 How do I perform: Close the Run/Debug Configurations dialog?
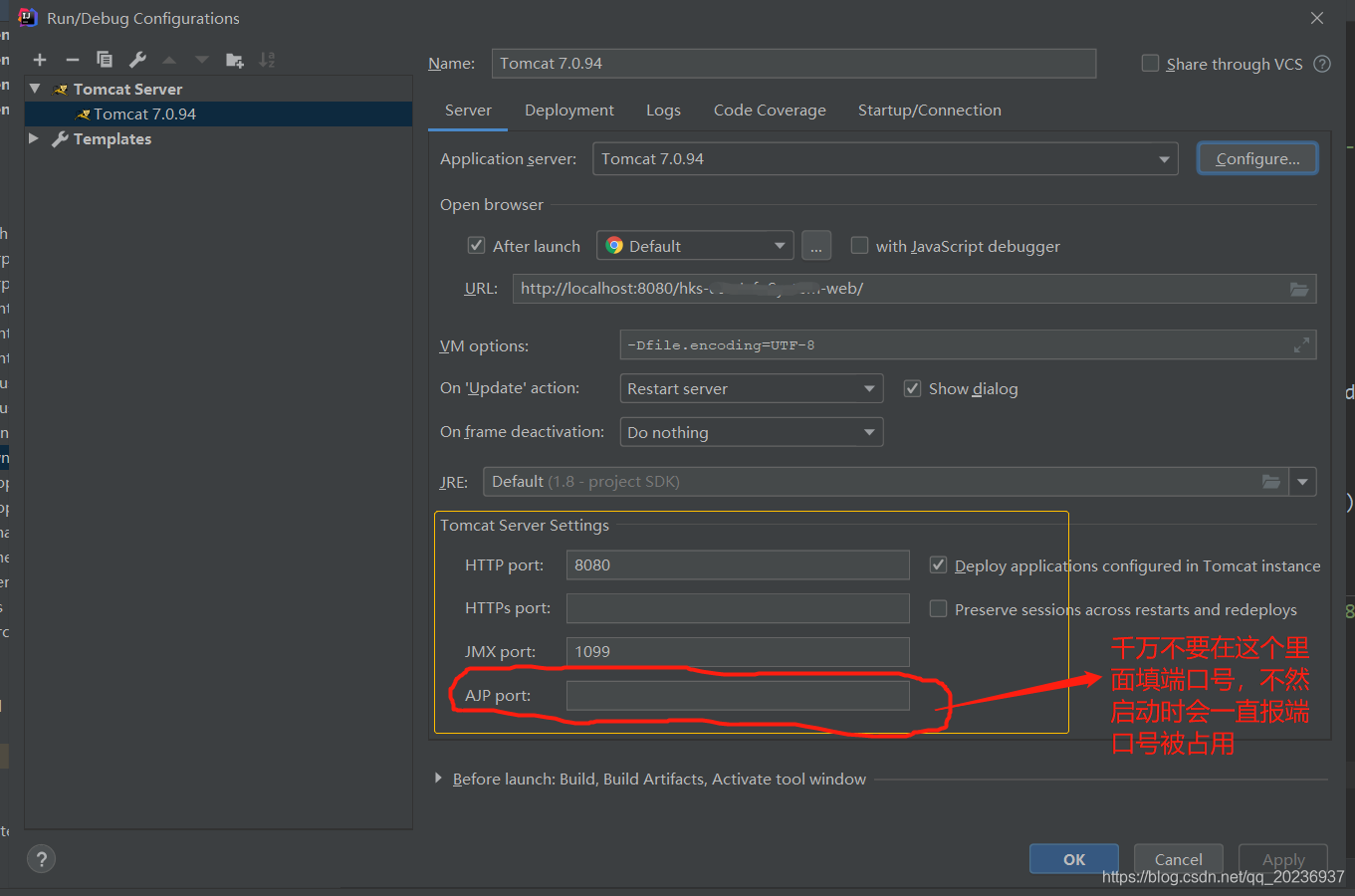(1317, 18)
